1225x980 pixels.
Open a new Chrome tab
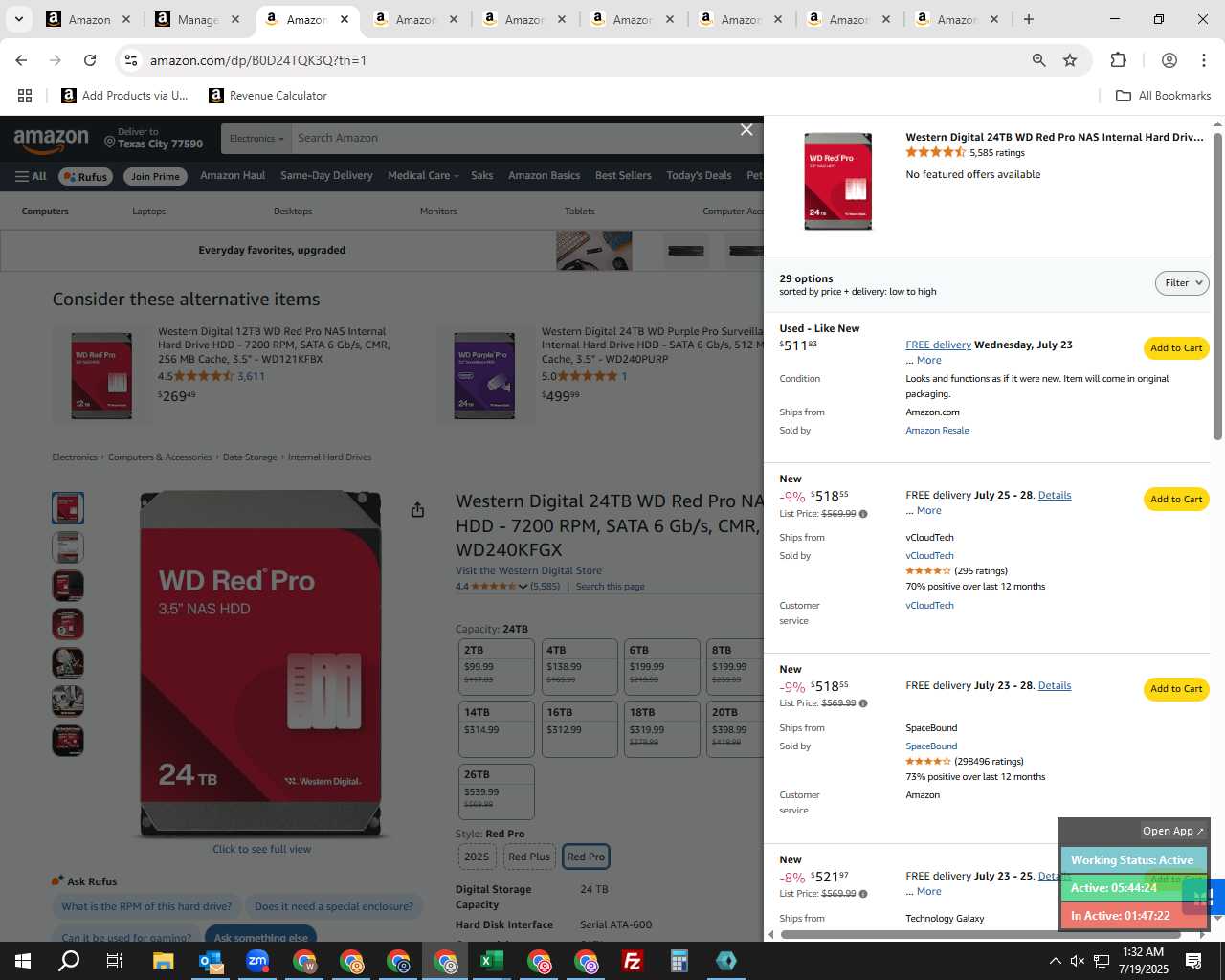tap(1029, 19)
